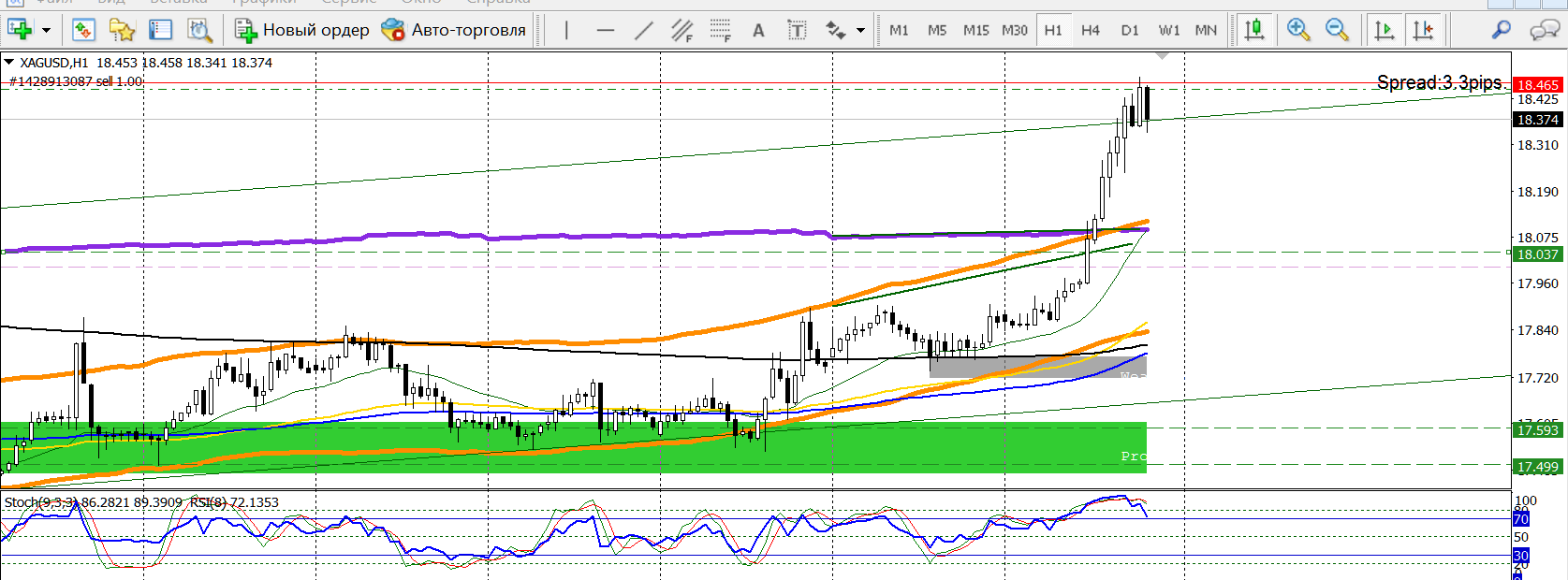Image resolution: width=1568 pixels, height=580 pixels.
Task: Select the trendline drawing tool
Action: click(643, 30)
